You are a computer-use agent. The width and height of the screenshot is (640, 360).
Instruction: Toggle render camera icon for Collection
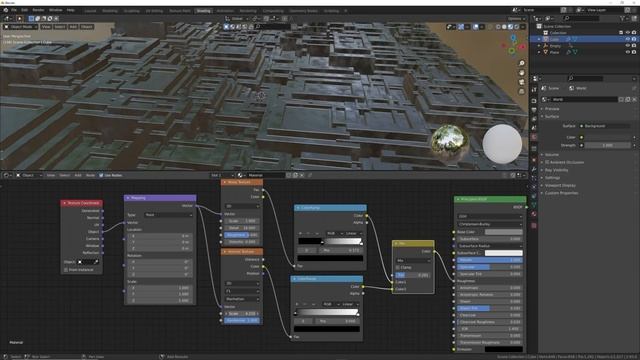coord(634,33)
